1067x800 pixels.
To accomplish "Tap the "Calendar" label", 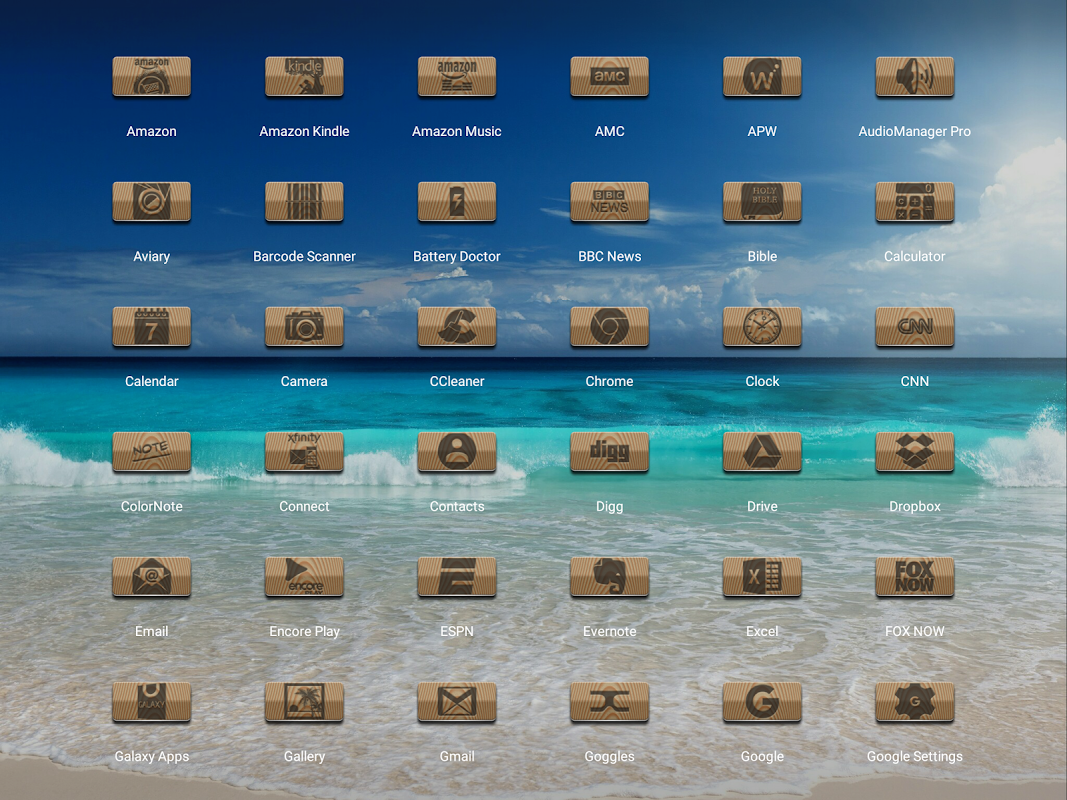I will click(151, 382).
